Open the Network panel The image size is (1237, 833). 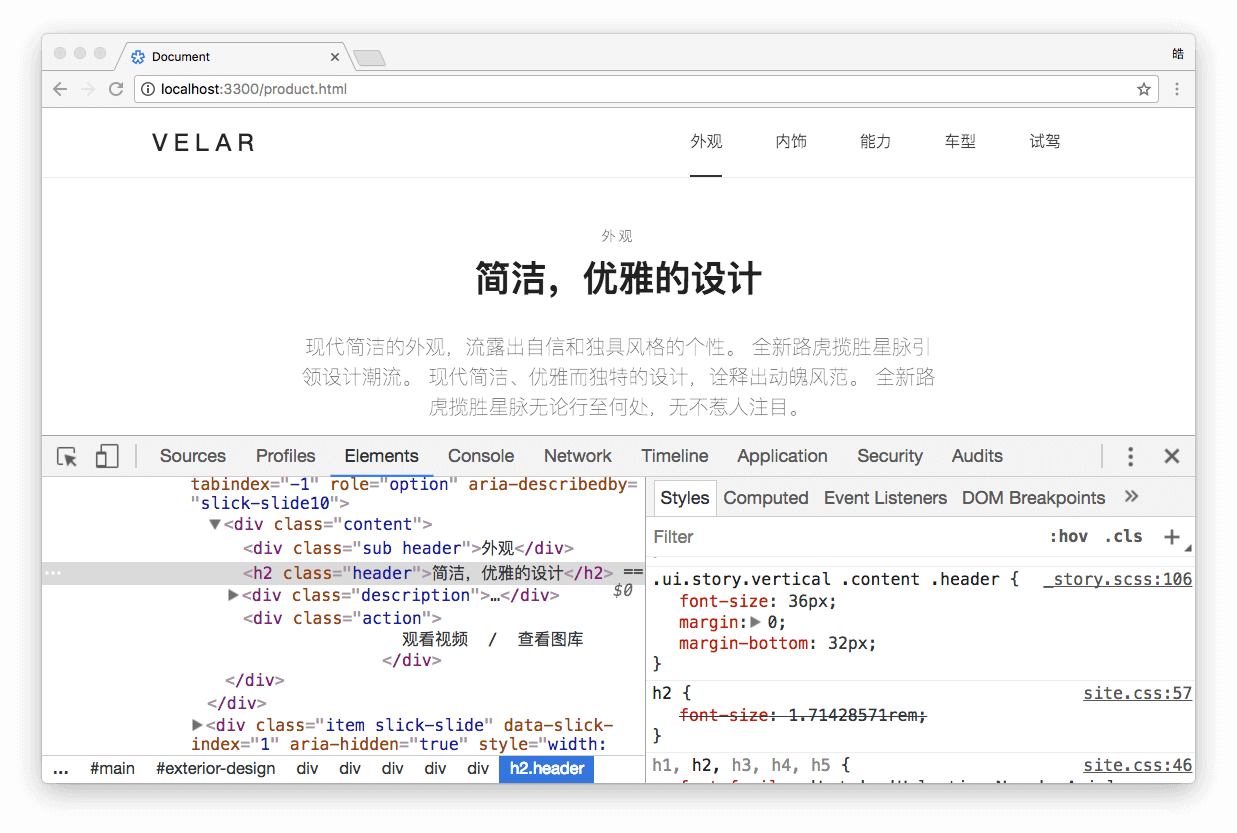pos(578,456)
